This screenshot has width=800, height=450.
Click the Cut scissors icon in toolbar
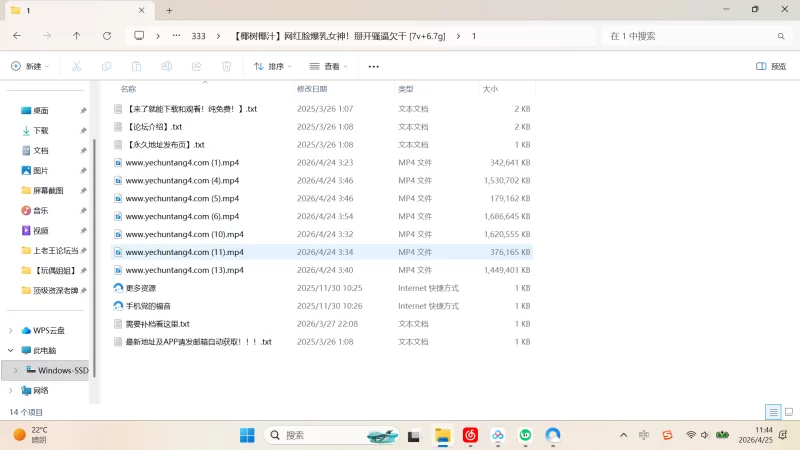pos(77,66)
